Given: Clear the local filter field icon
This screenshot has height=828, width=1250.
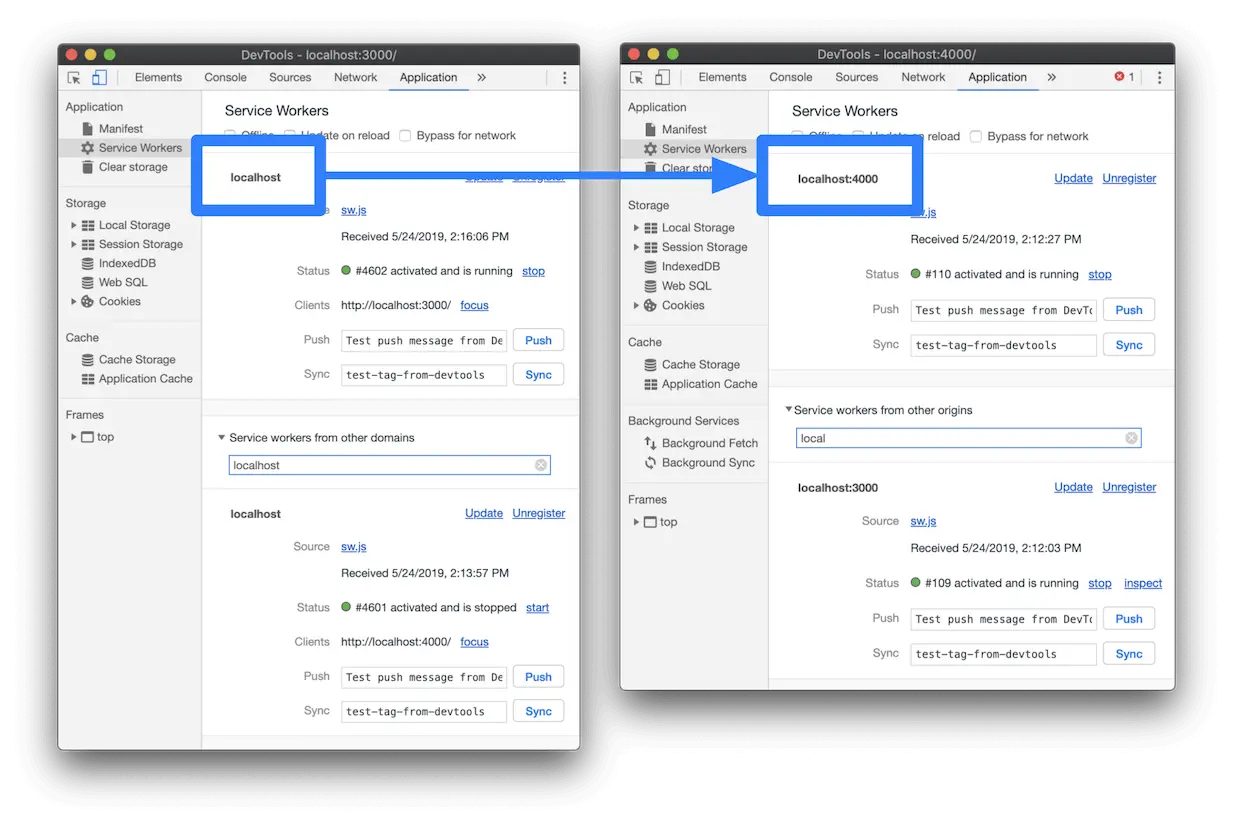Looking at the screenshot, I should (1131, 438).
